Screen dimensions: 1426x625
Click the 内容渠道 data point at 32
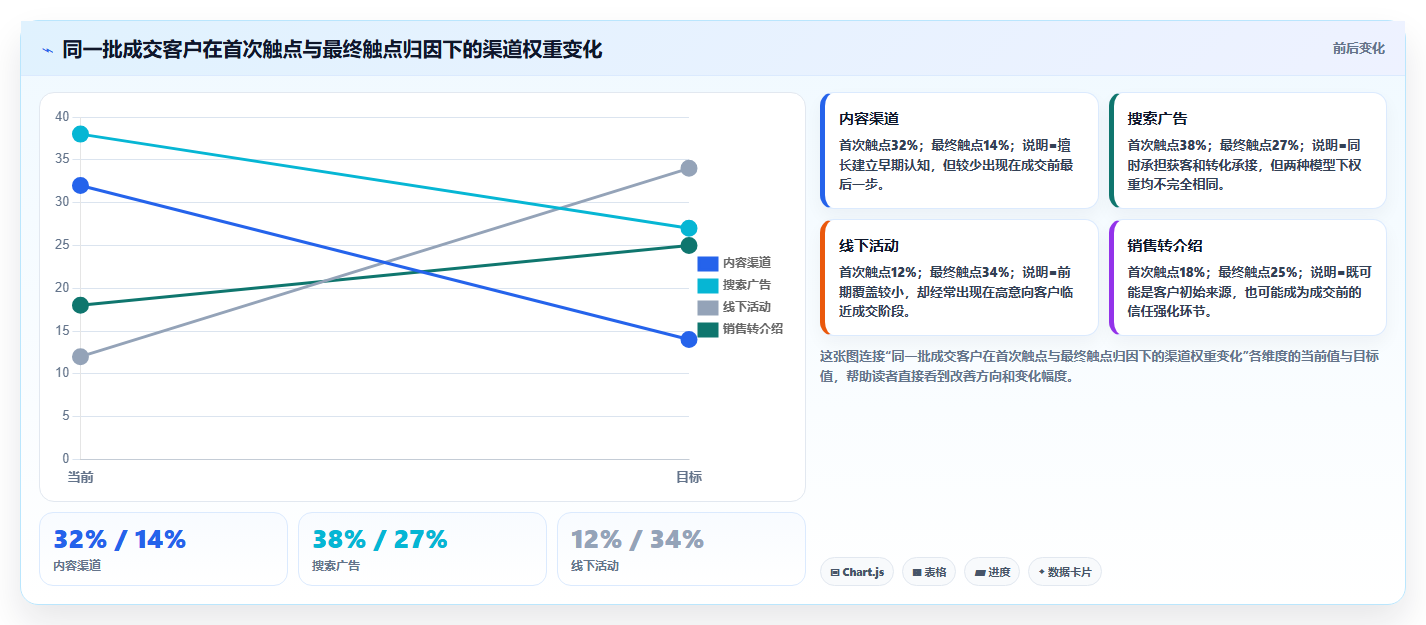(x=81, y=185)
